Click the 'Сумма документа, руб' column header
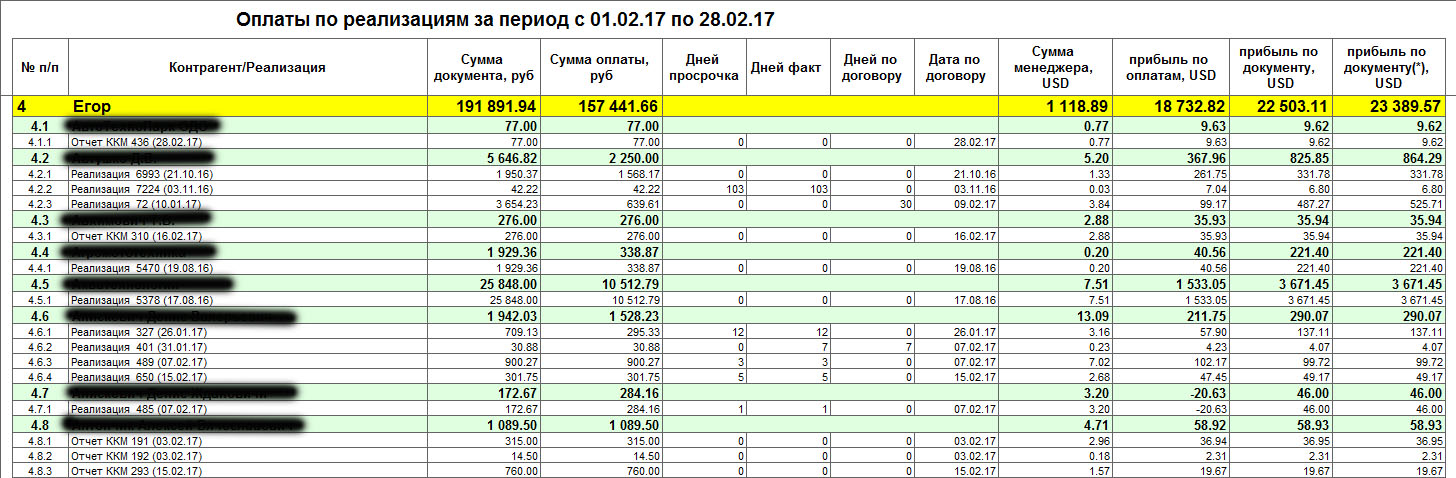Image resolution: width=1456 pixels, height=478 pixels. click(483, 68)
